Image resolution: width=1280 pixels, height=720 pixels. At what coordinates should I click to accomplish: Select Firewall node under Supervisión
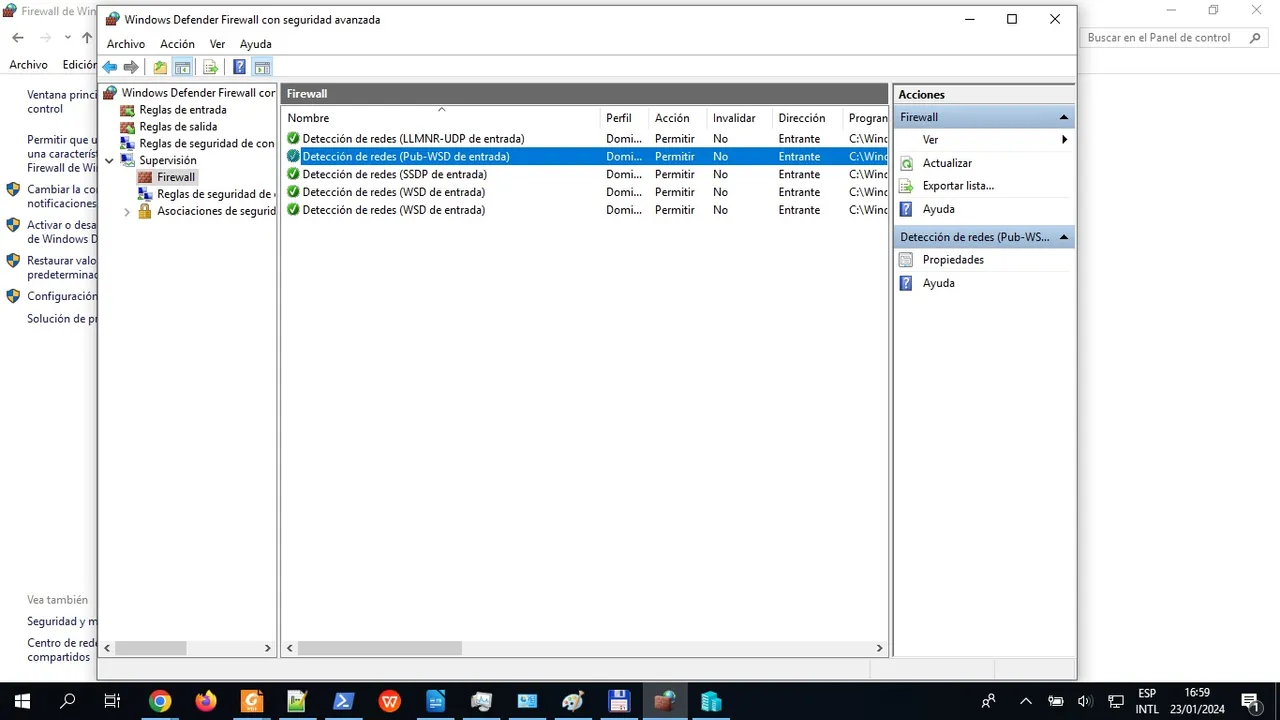click(x=176, y=177)
